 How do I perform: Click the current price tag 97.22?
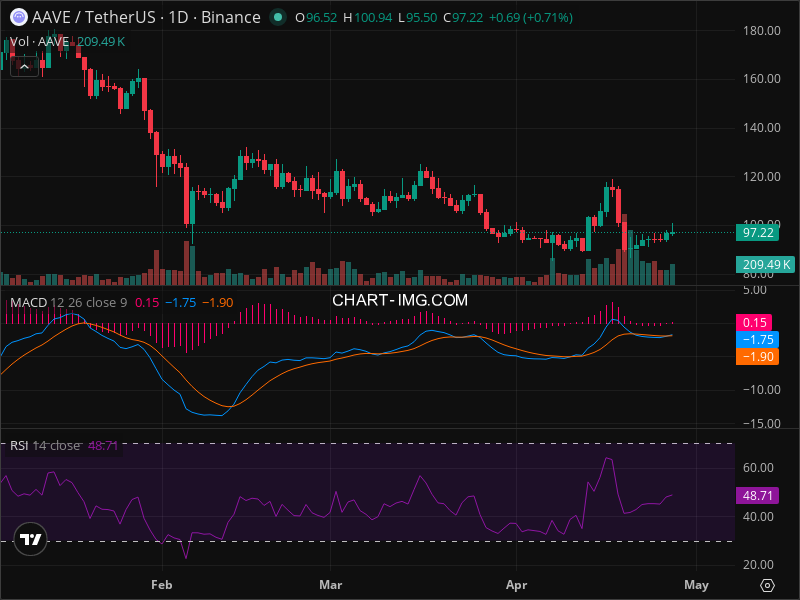pos(758,233)
